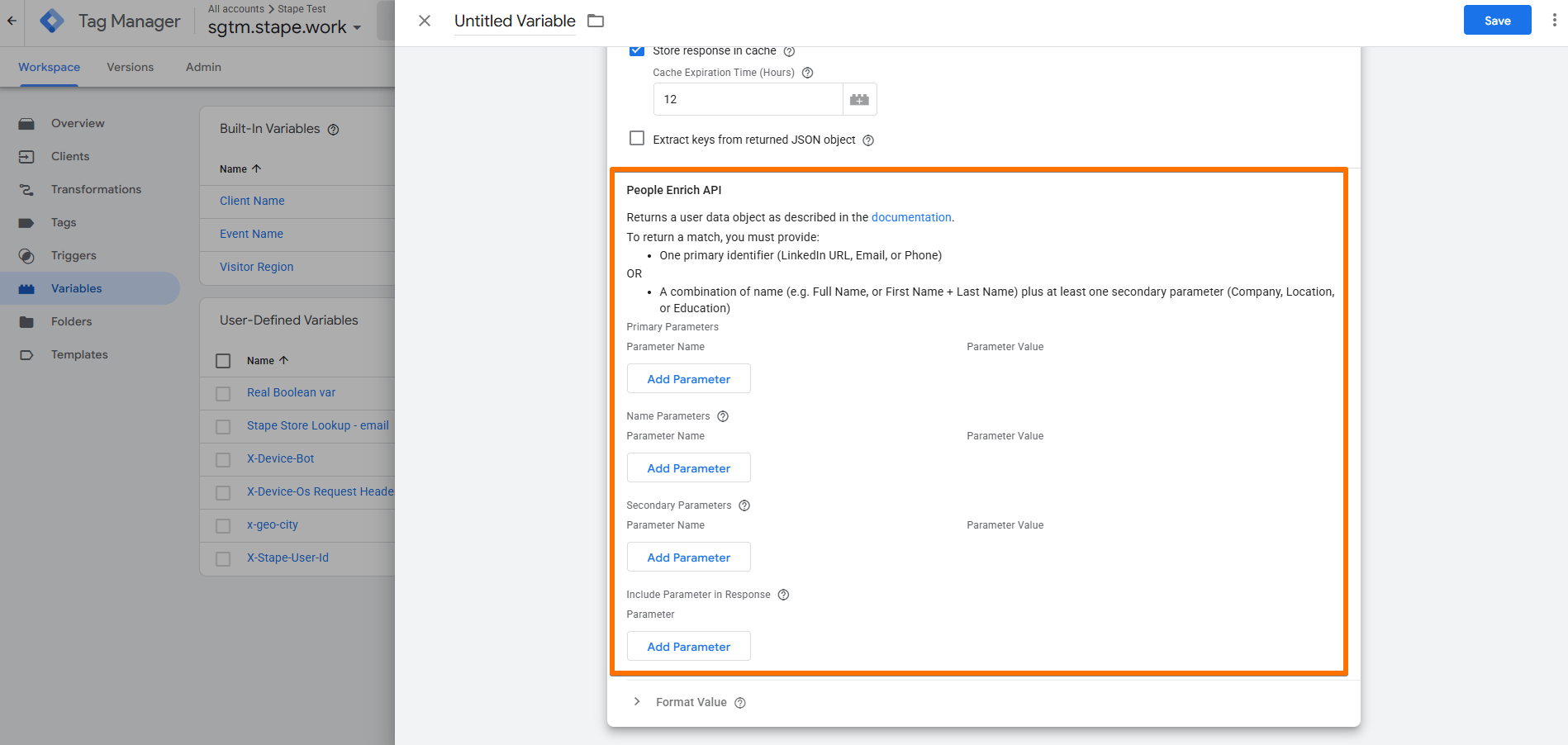Open the folder icon next to Untitled Variable
Image resolution: width=1568 pixels, height=745 pixels.
tap(596, 21)
